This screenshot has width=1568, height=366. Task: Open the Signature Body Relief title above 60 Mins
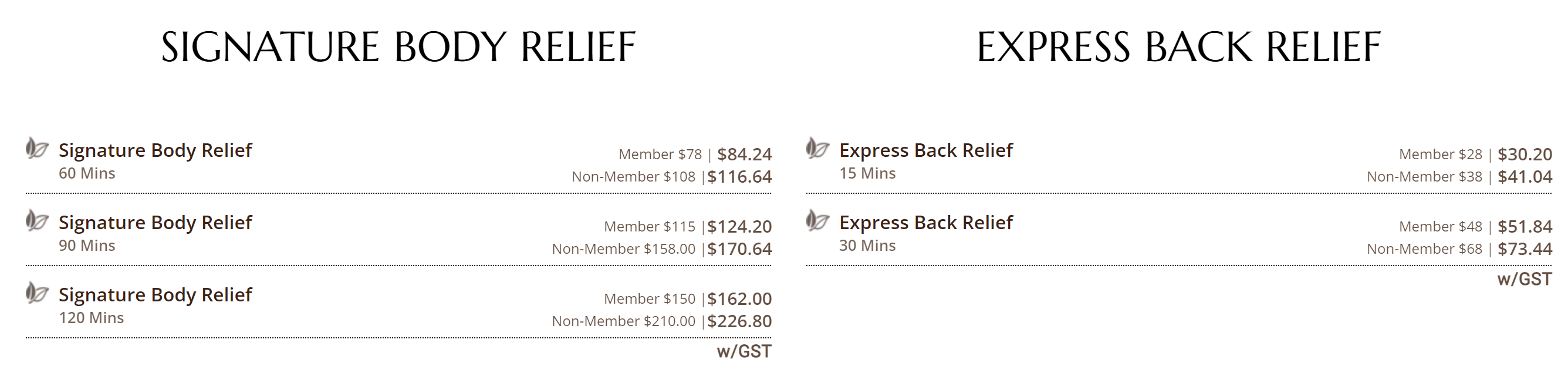point(156,150)
